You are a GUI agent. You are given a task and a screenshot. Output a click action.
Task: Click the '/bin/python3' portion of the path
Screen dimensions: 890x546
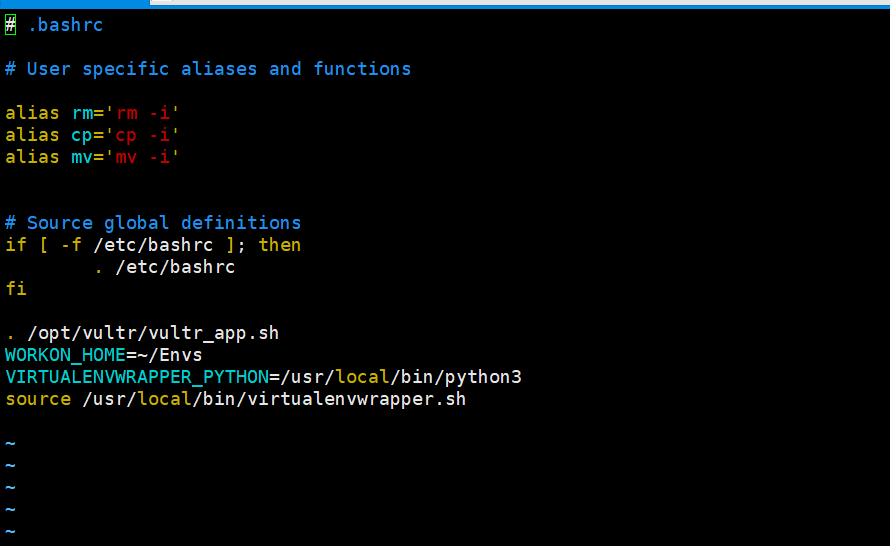(x=455, y=377)
